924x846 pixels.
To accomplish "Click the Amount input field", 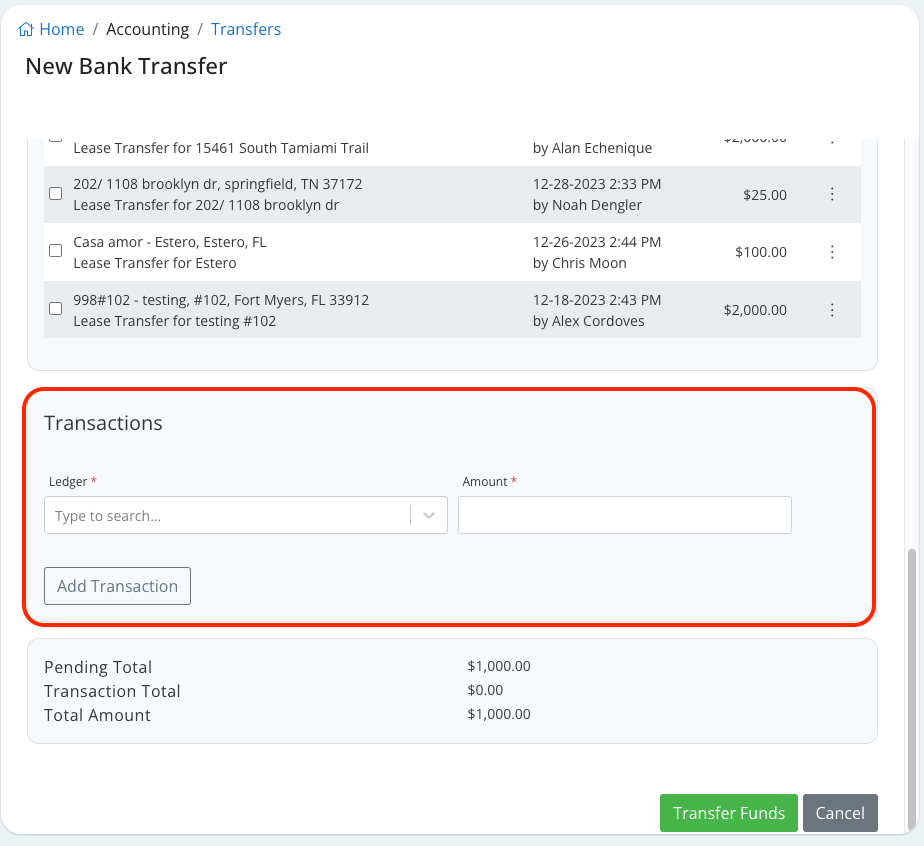I will coord(624,514).
